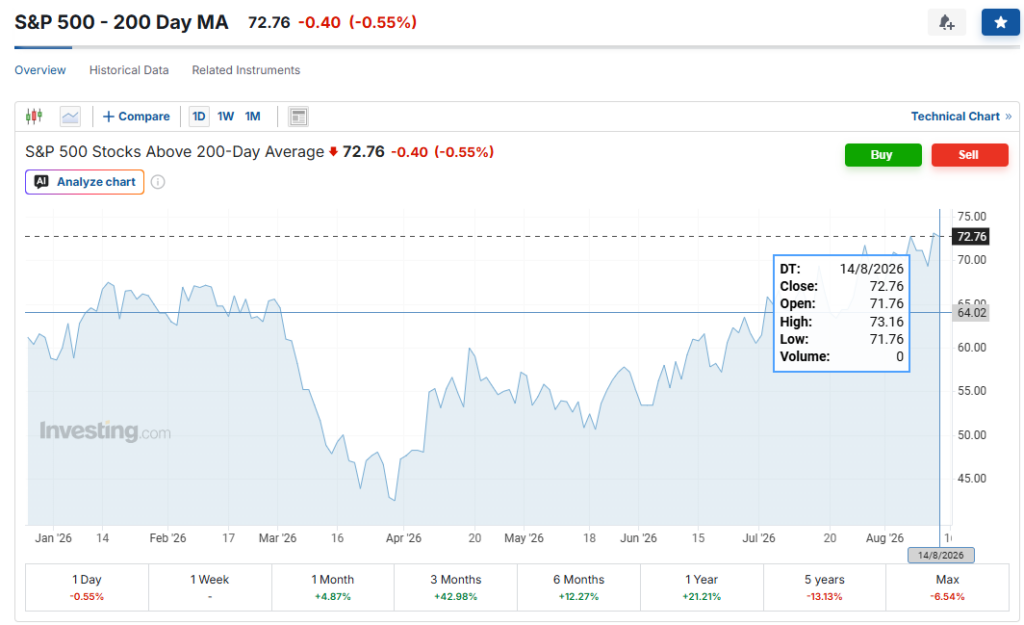The width and height of the screenshot is (1024, 625).
Task: Select the area chart type icon
Action: coord(70,117)
